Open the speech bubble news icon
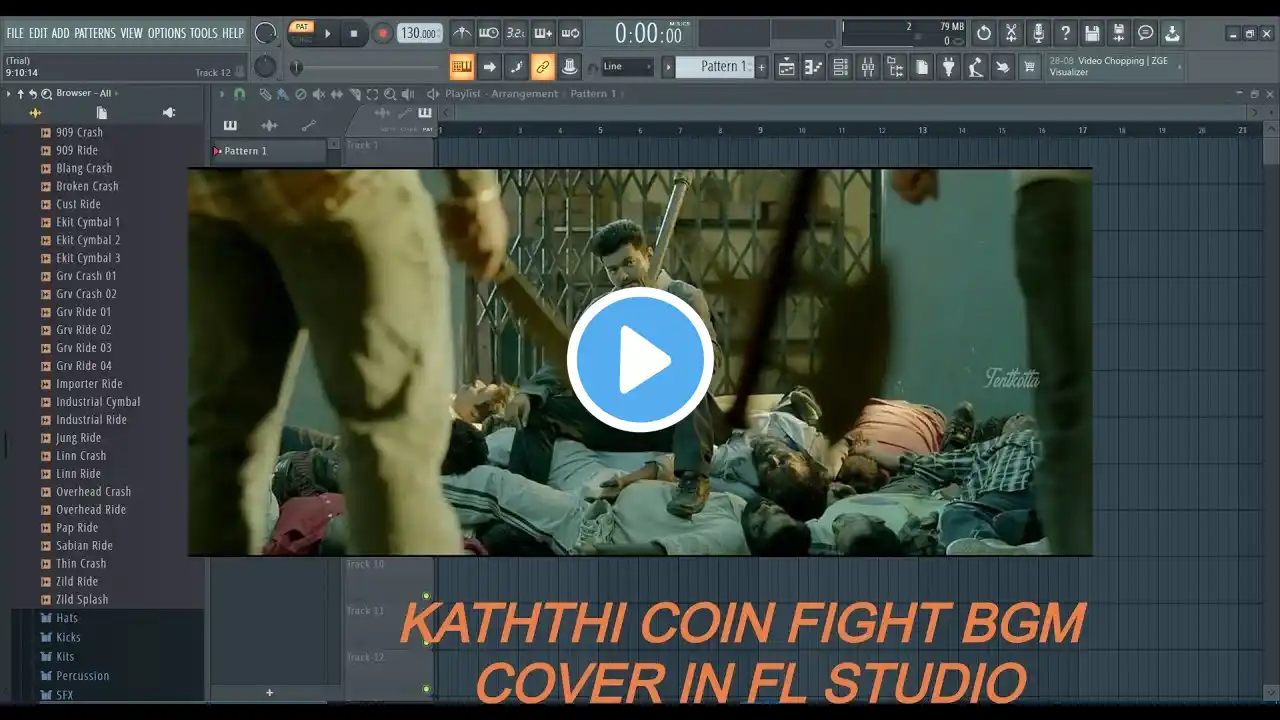 tap(1146, 33)
